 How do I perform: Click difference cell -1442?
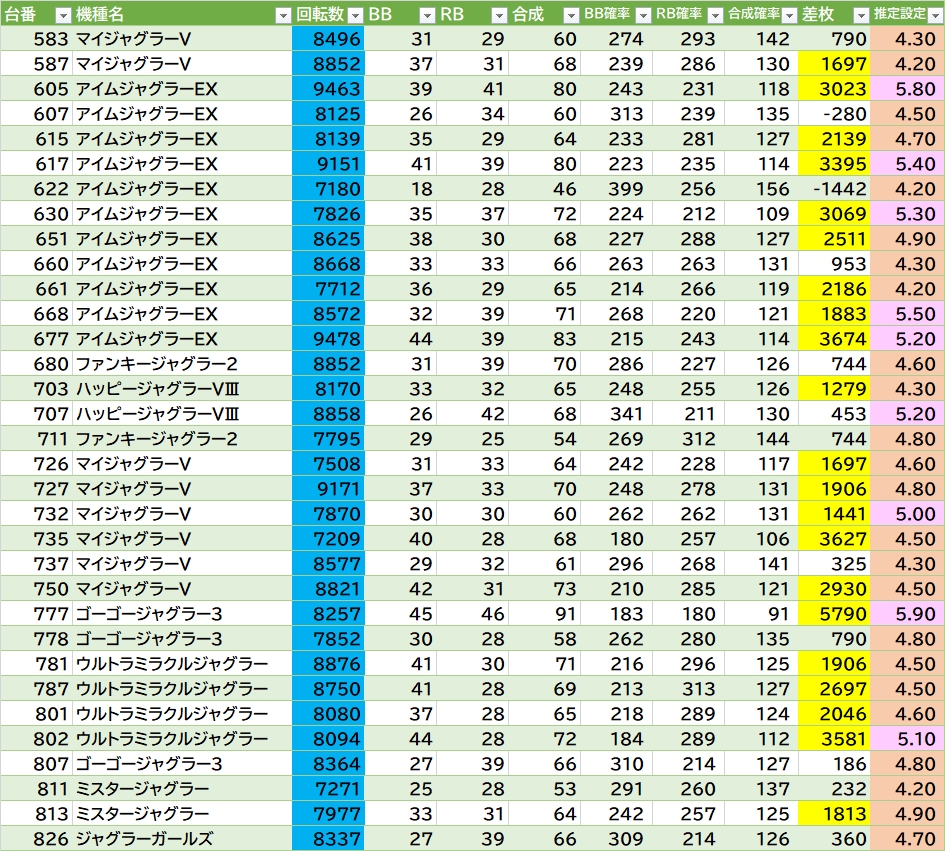[835, 189]
